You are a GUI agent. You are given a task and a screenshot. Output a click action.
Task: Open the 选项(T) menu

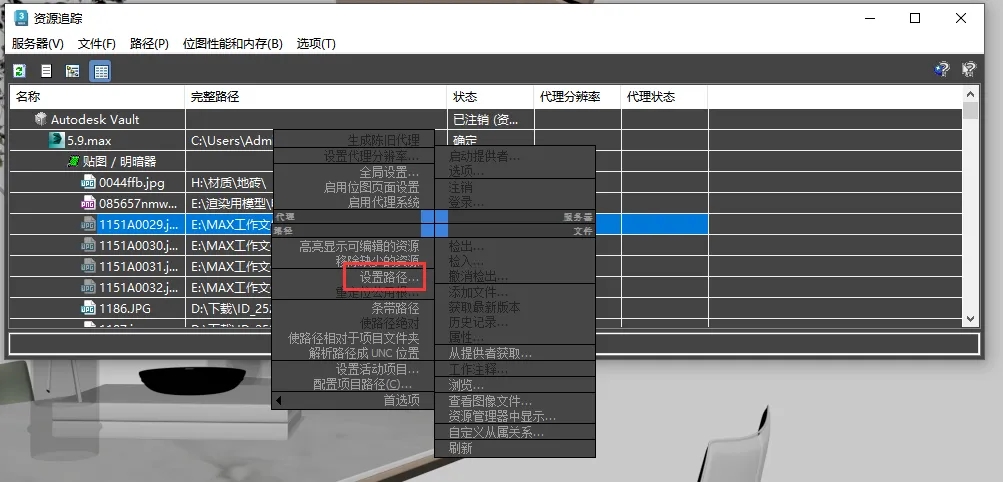tap(316, 43)
